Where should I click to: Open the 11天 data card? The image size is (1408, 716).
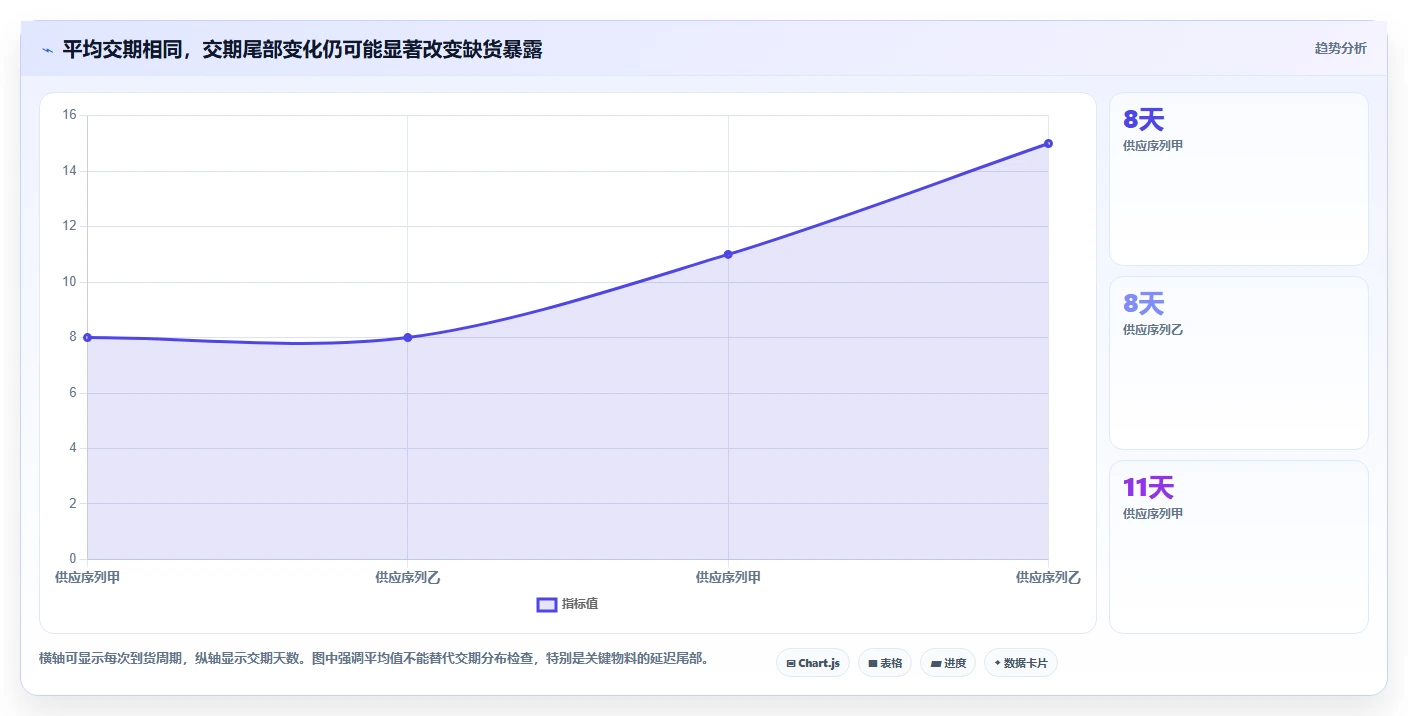pyautogui.click(x=1239, y=547)
